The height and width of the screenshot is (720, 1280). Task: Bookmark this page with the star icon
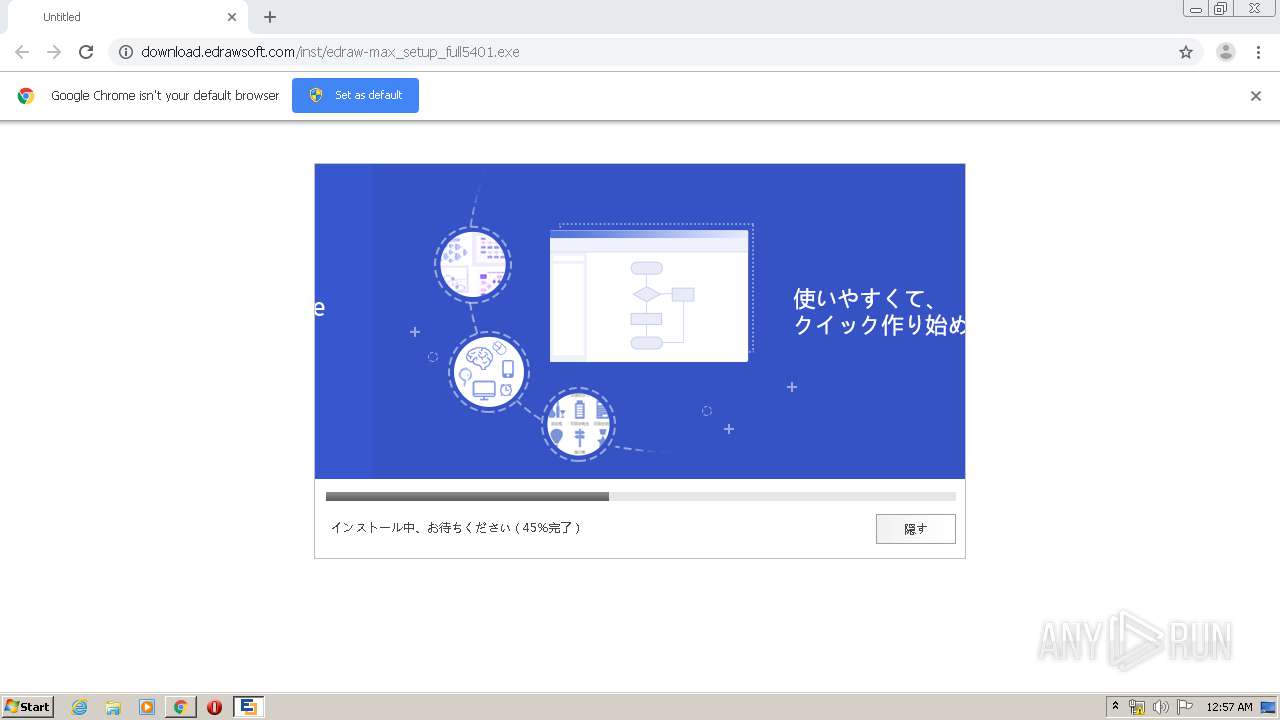1186,52
